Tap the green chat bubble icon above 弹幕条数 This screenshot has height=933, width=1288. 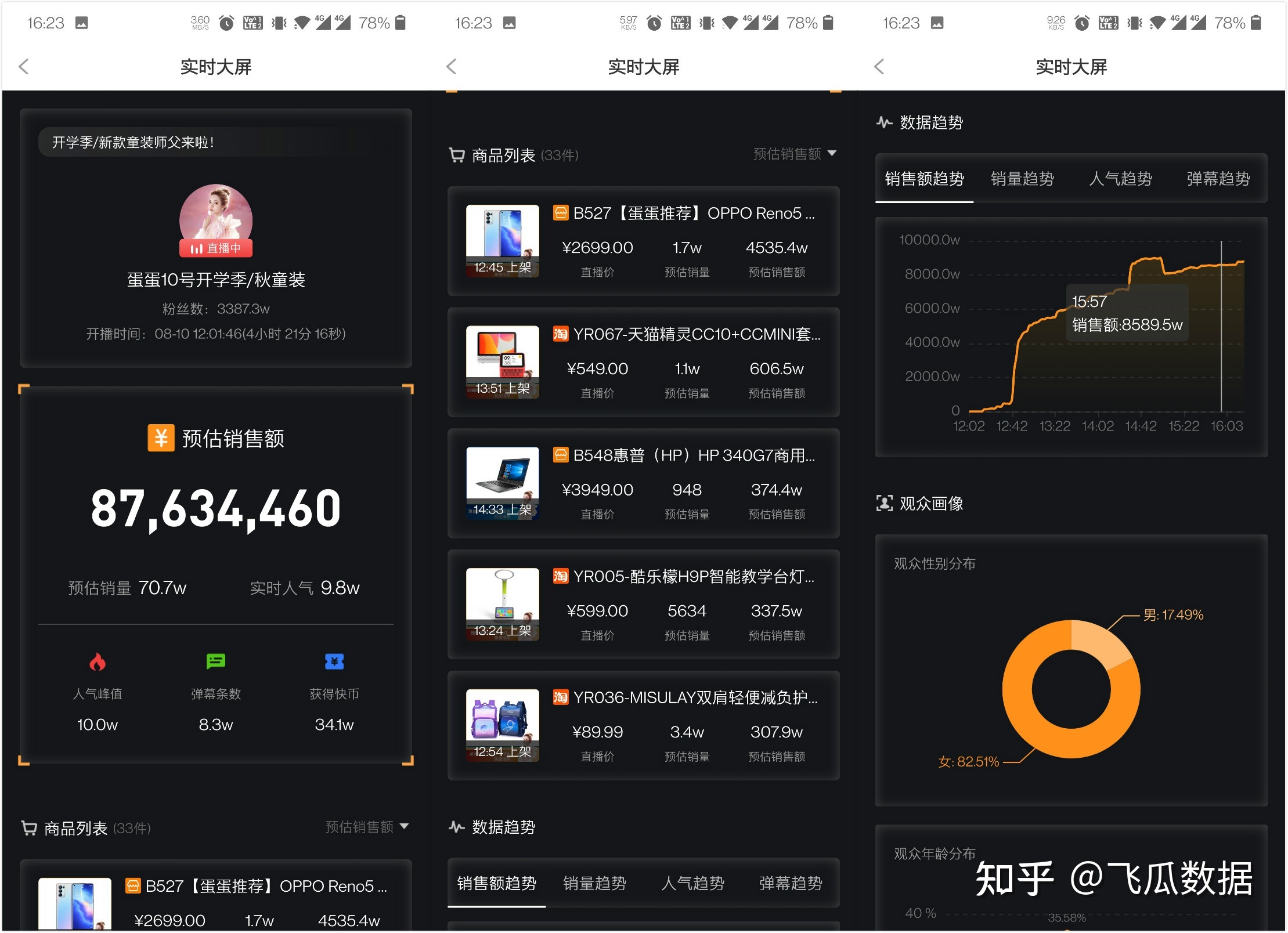[x=216, y=661]
